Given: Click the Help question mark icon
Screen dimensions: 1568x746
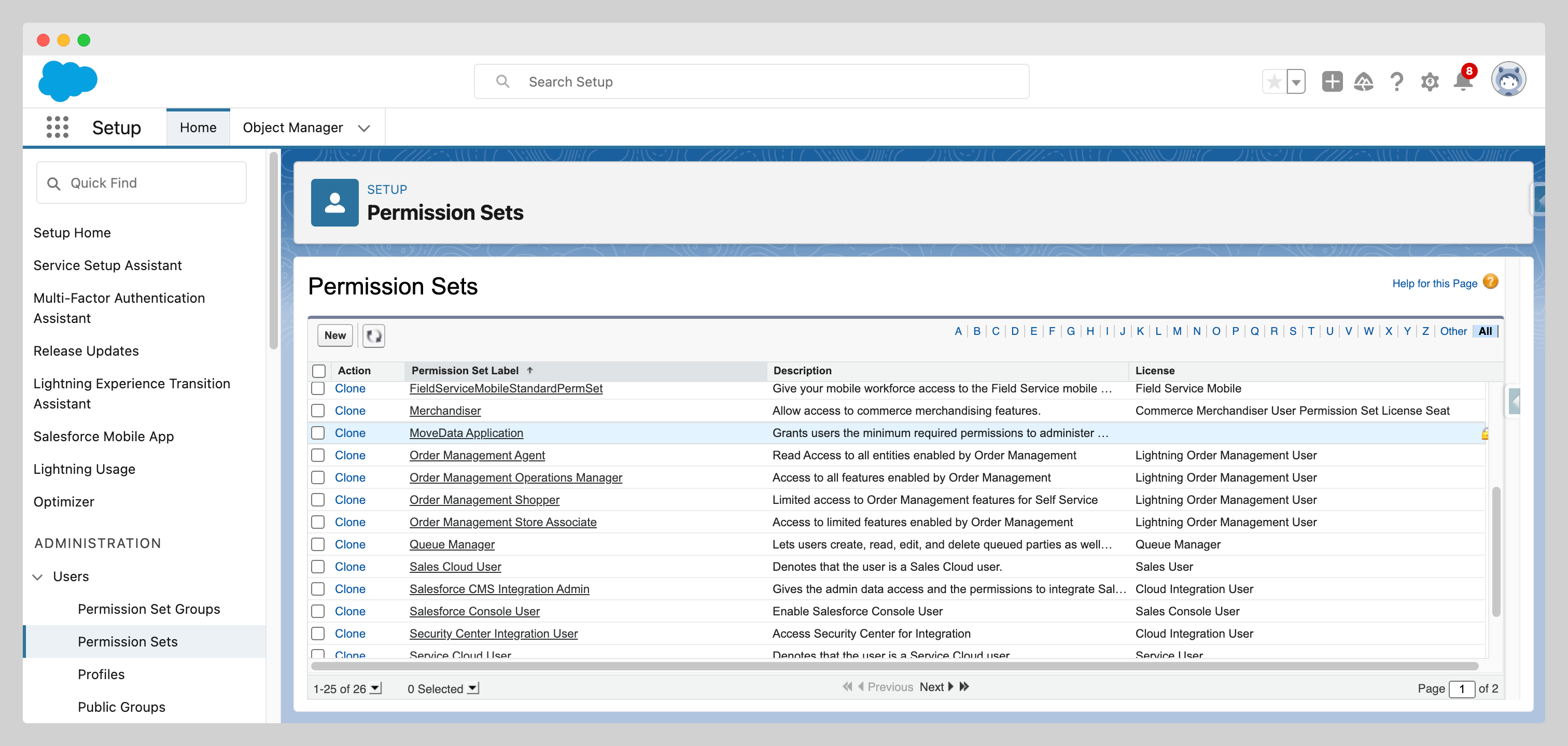Looking at the screenshot, I should click(x=1396, y=81).
